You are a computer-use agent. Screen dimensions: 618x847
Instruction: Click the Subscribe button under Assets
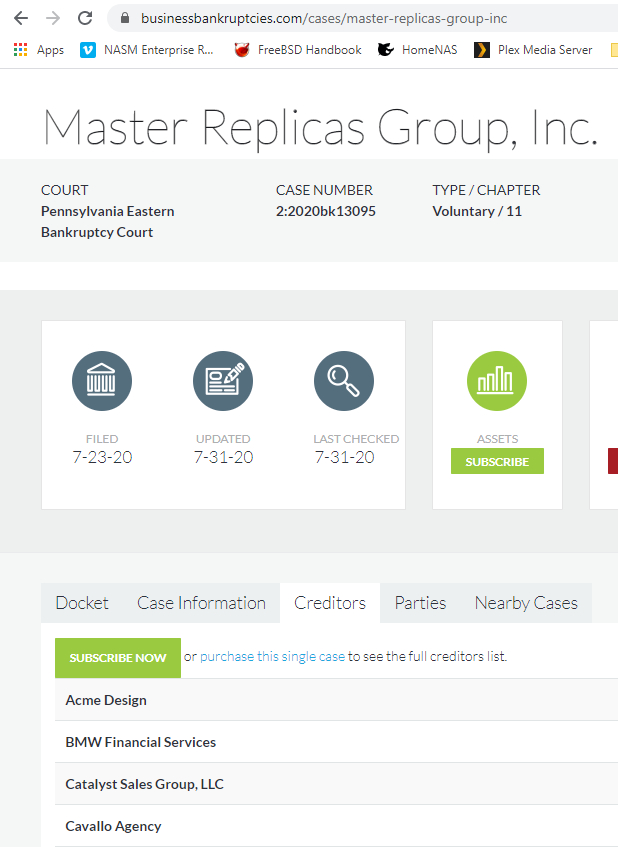tap(498, 461)
